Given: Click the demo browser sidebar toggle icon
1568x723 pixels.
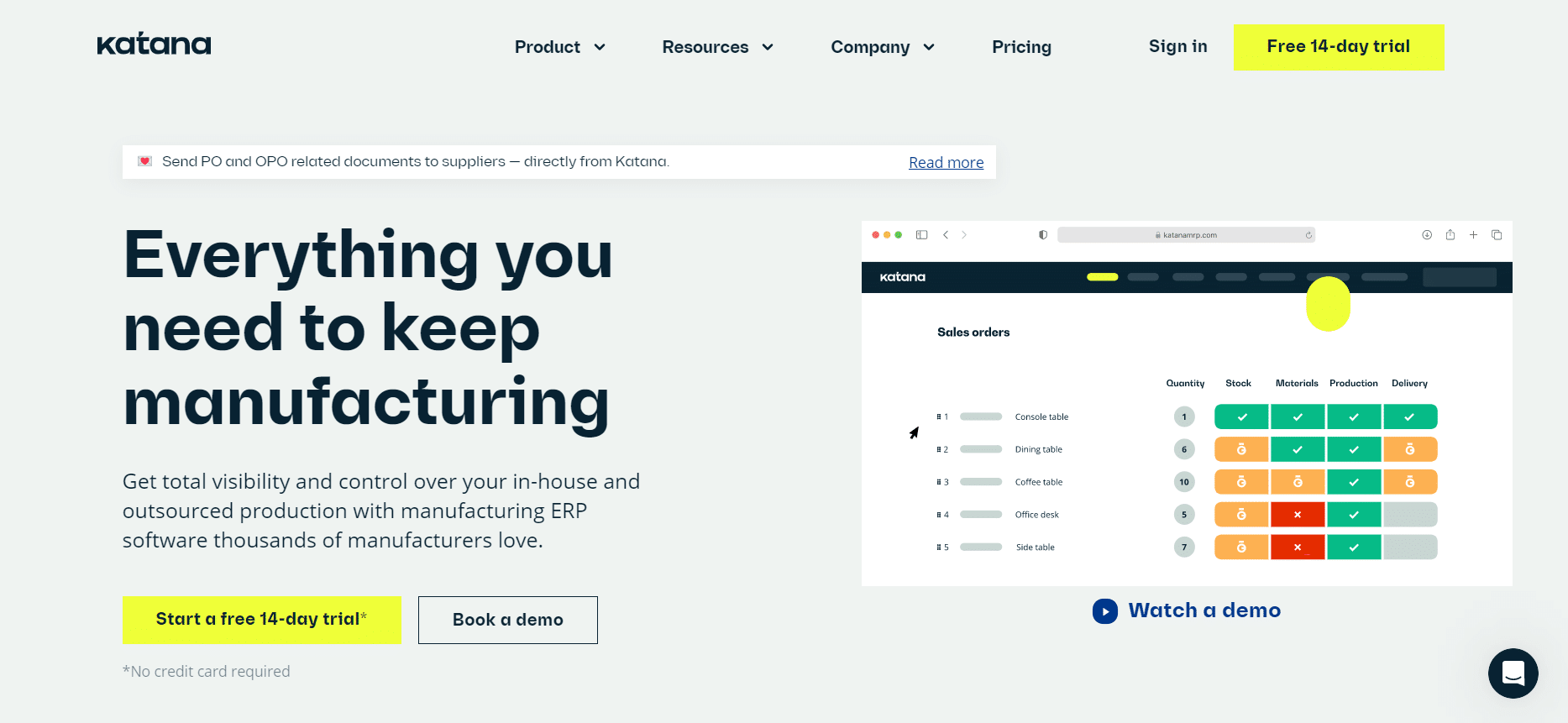Looking at the screenshot, I should click(921, 235).
